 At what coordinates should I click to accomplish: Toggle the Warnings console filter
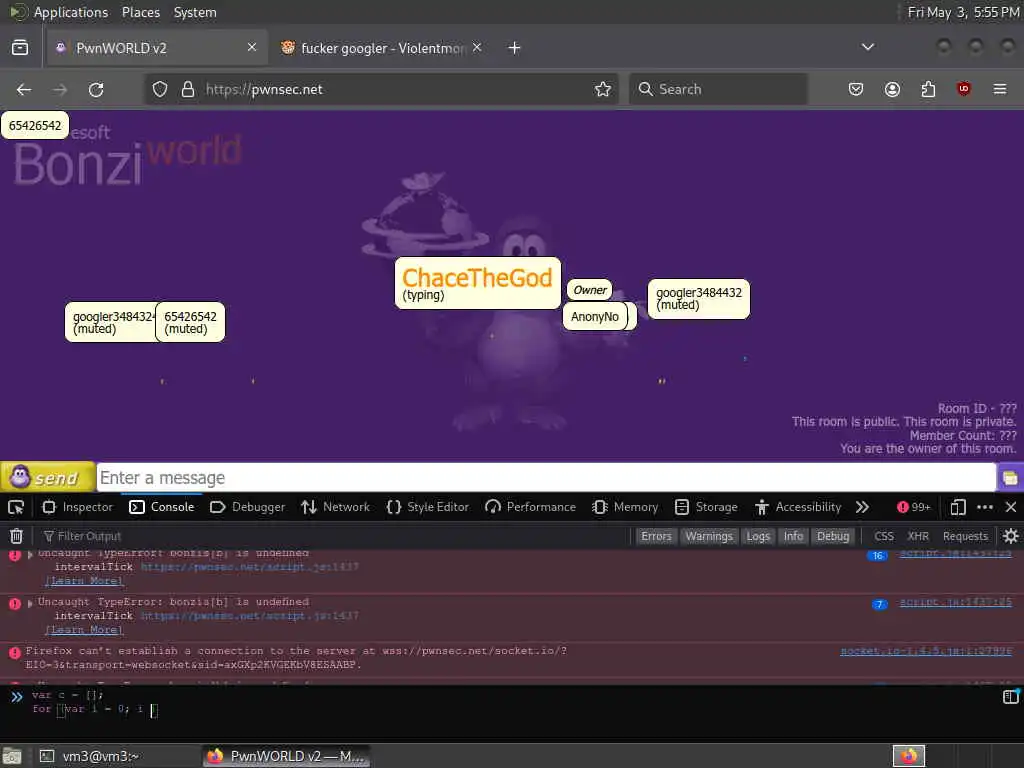tap(709, 536)
